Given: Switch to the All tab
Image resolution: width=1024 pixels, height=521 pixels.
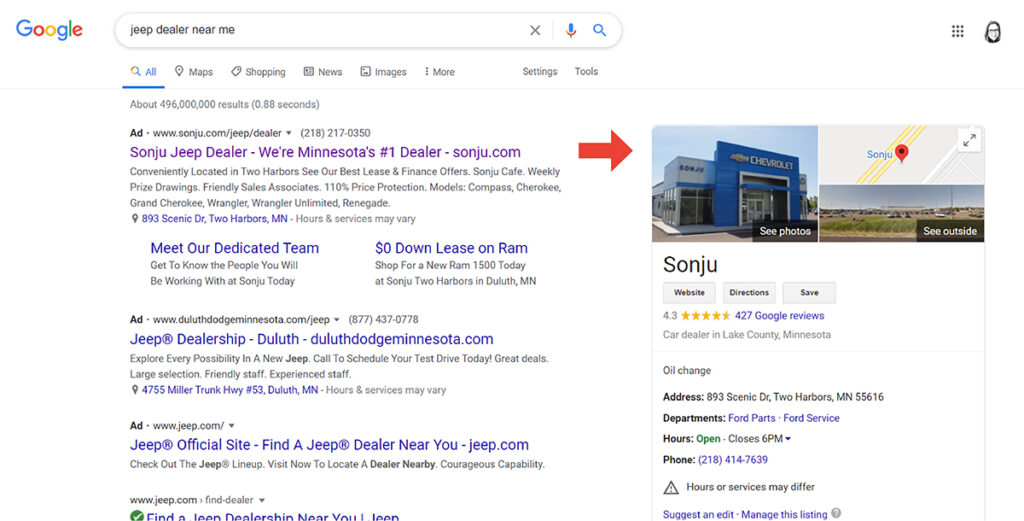Looking at the screenshot, I should pyautogui.click(x=144, y=72).
